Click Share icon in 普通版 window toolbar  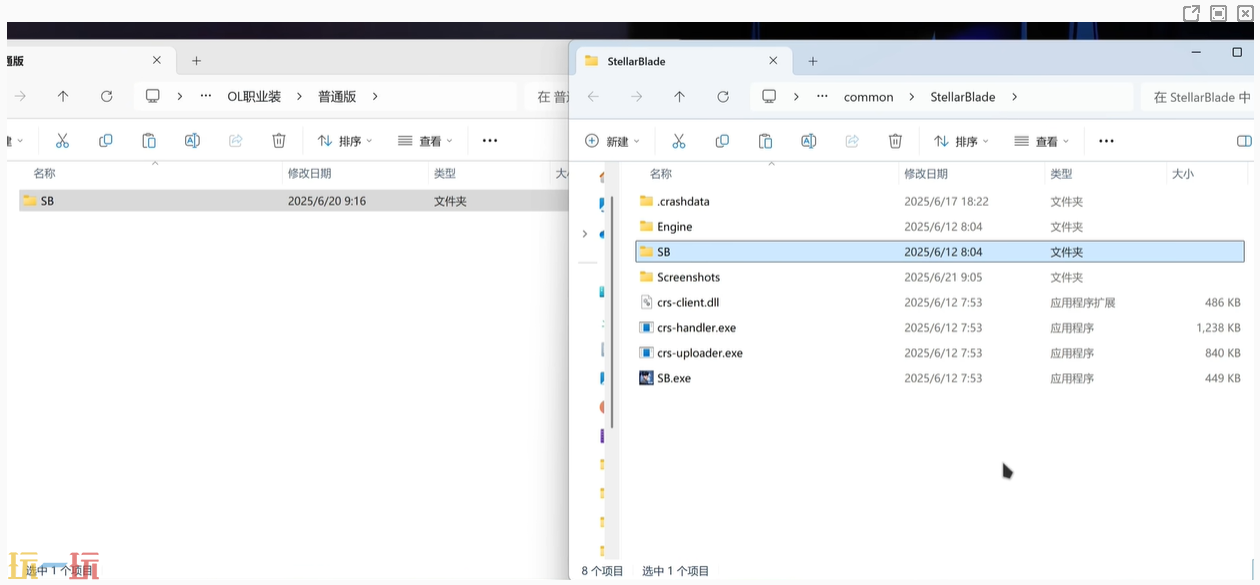tap(236, 141)
